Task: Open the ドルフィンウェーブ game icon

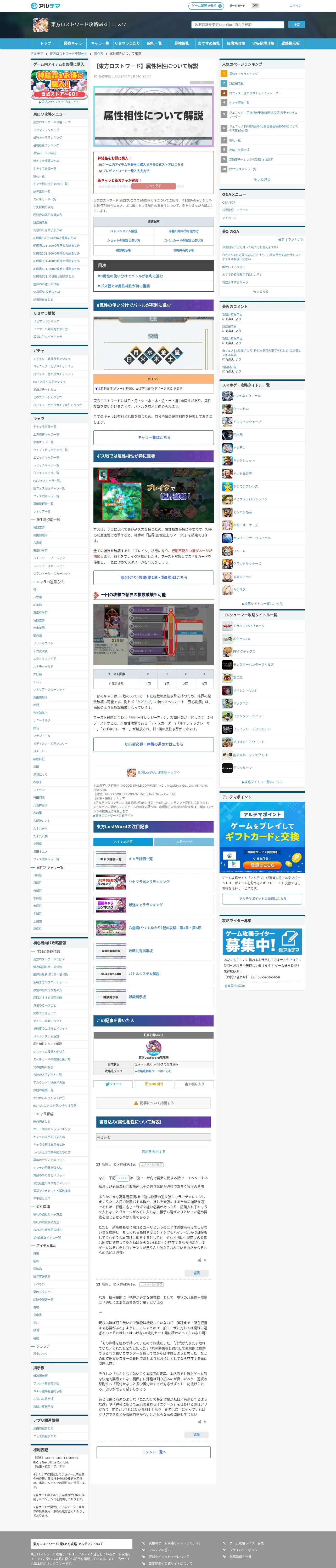Action: coord(227,421)
